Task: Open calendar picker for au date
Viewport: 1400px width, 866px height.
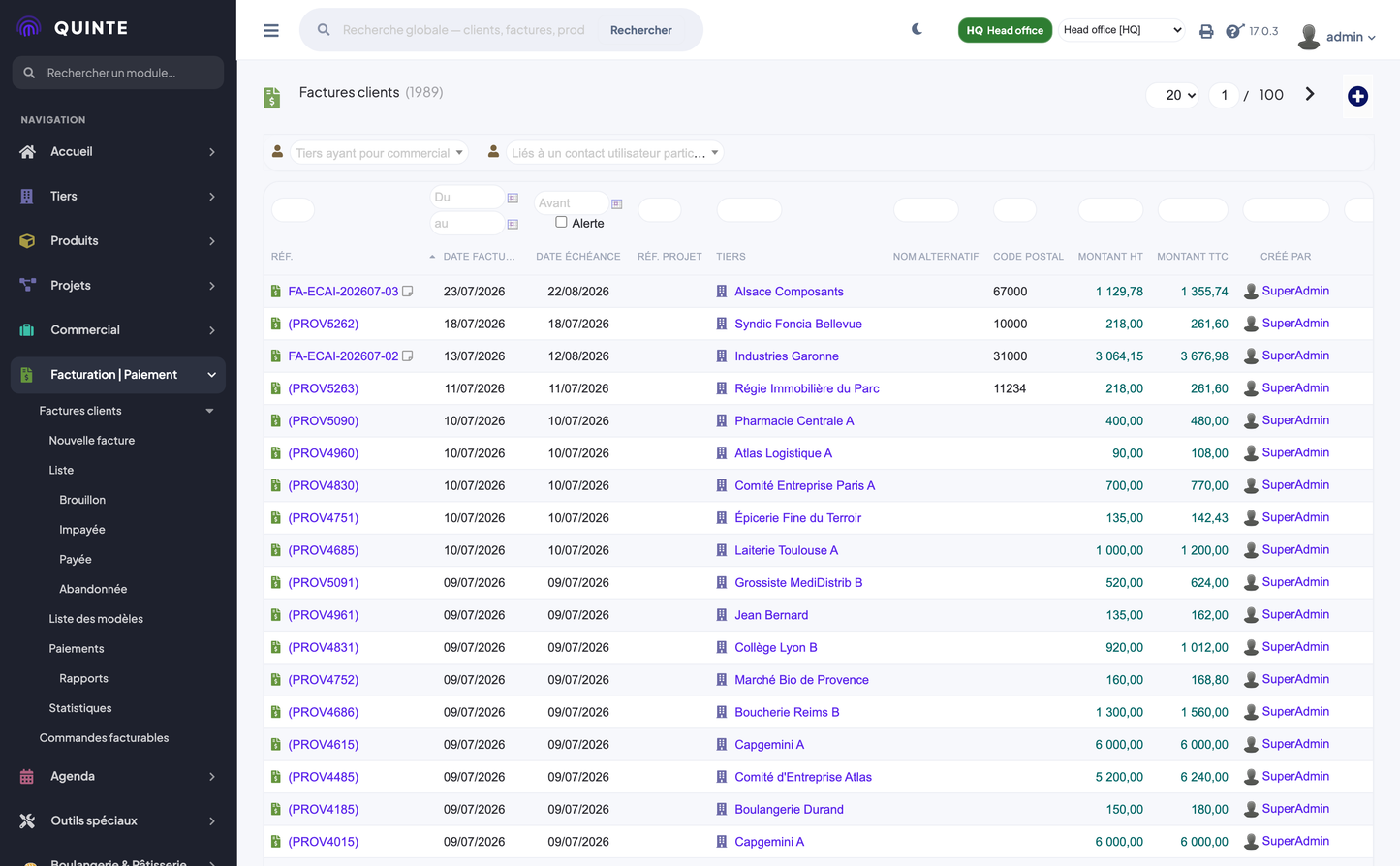Action: 513,224
